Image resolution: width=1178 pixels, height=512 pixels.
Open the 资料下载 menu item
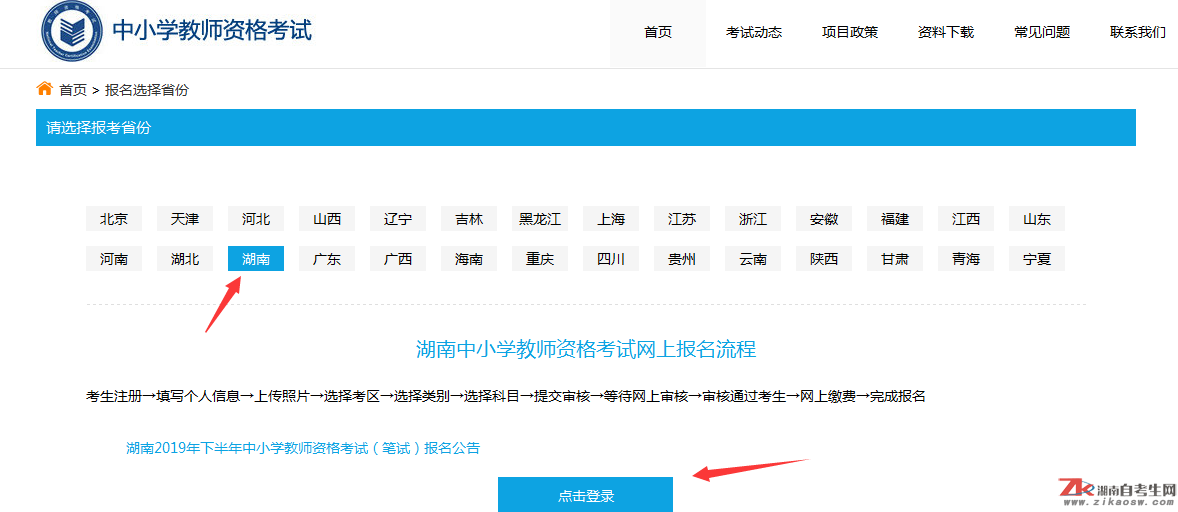tap(946, 32)
